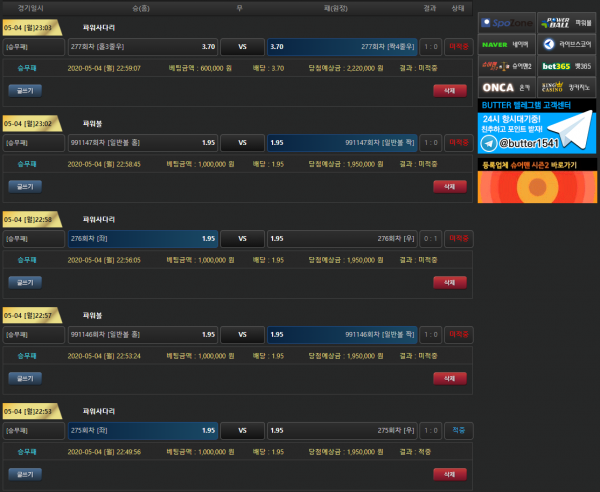This screenshot has height=492, width=600.
Task: Open the bet365 logo link
Action: [x=567, y=66]
